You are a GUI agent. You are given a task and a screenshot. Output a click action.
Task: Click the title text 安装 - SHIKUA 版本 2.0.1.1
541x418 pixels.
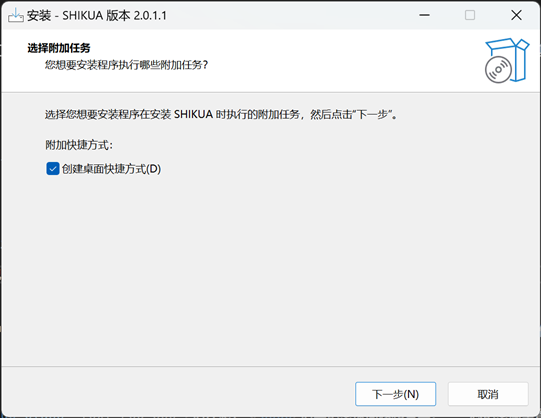click(97, 16)
